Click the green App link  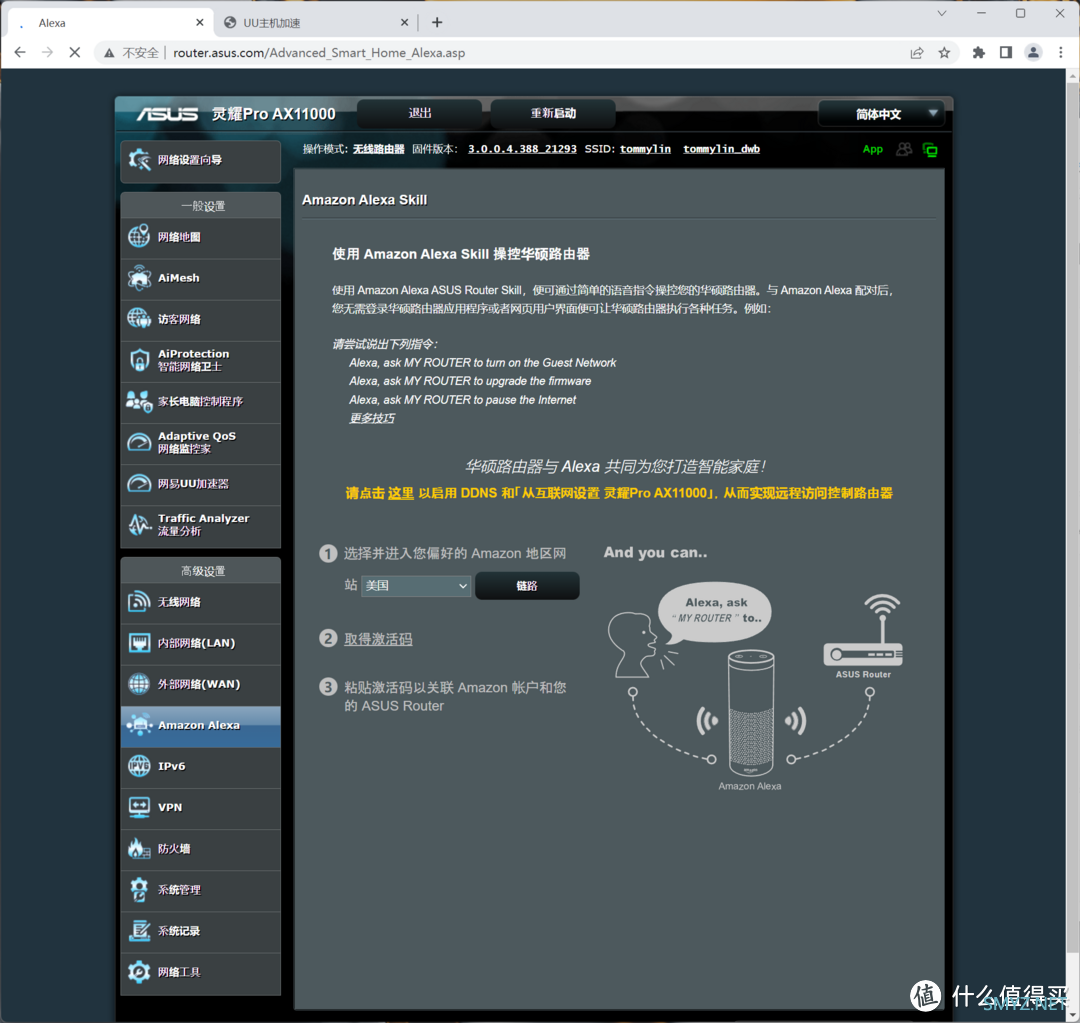[x=872, y=149]
